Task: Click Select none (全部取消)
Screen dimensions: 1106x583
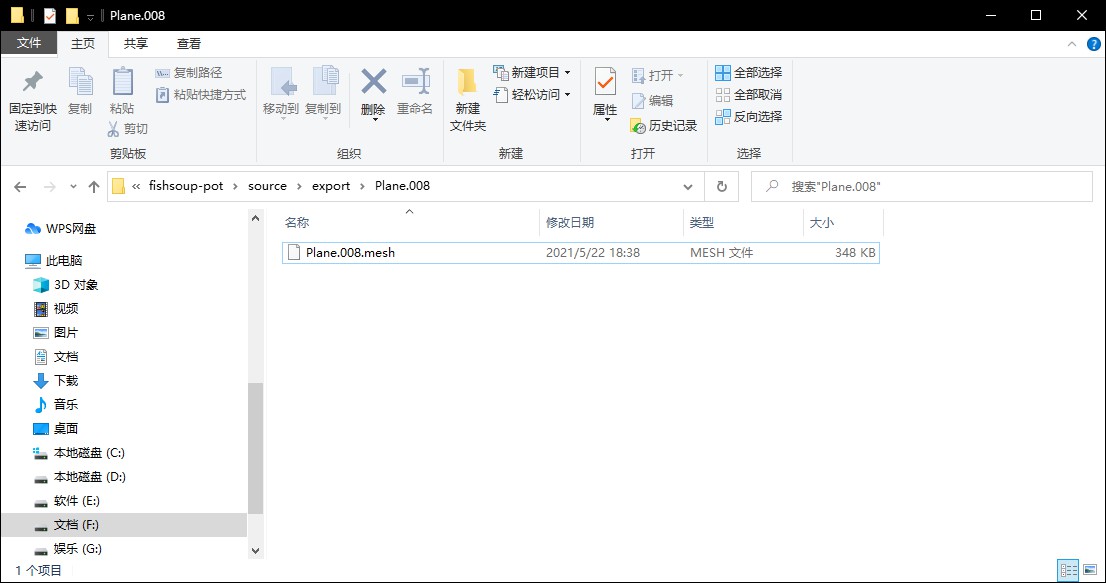Action: pos(748,94)
